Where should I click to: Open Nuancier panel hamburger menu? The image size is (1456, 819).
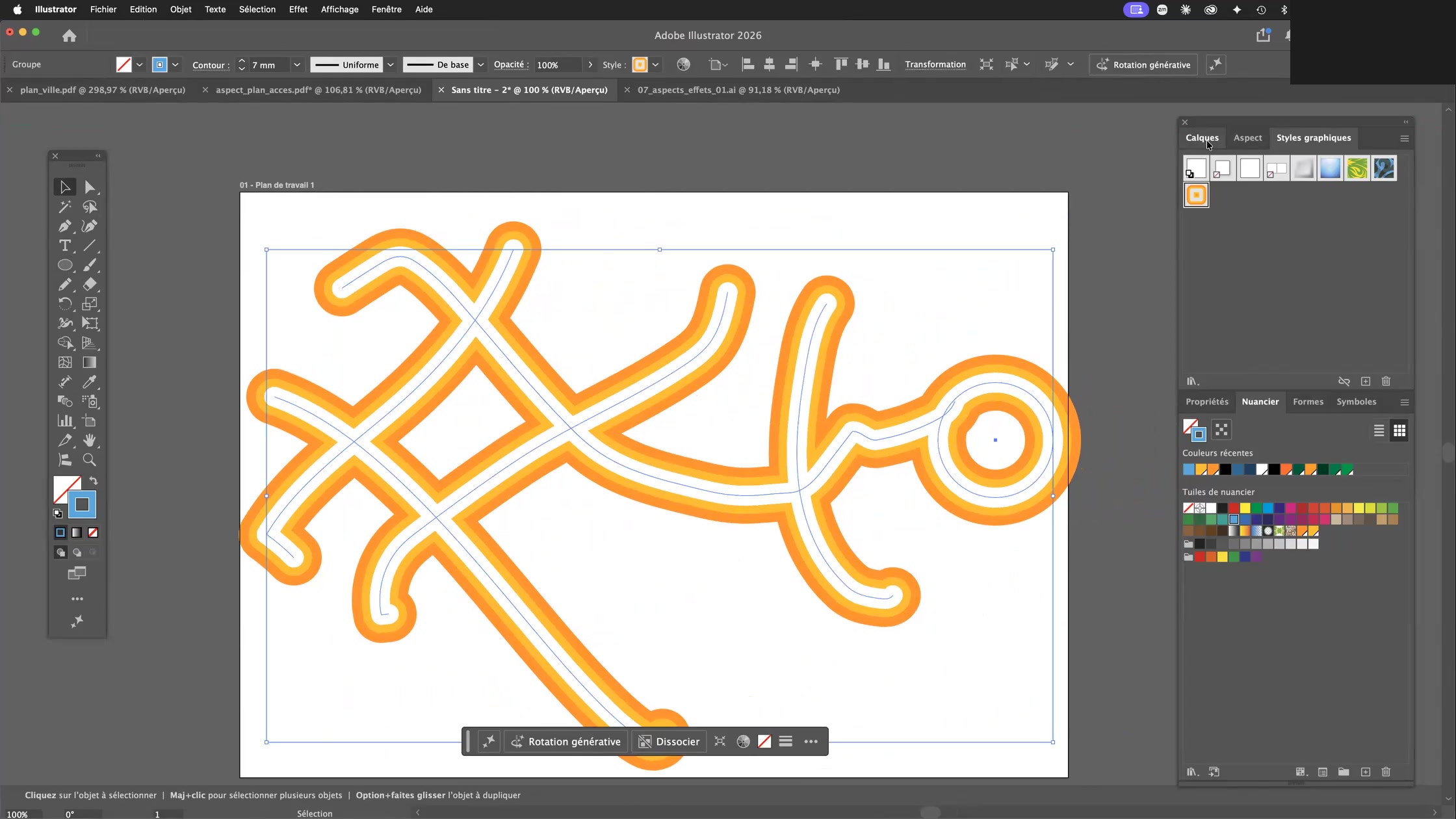[1404, 402]
